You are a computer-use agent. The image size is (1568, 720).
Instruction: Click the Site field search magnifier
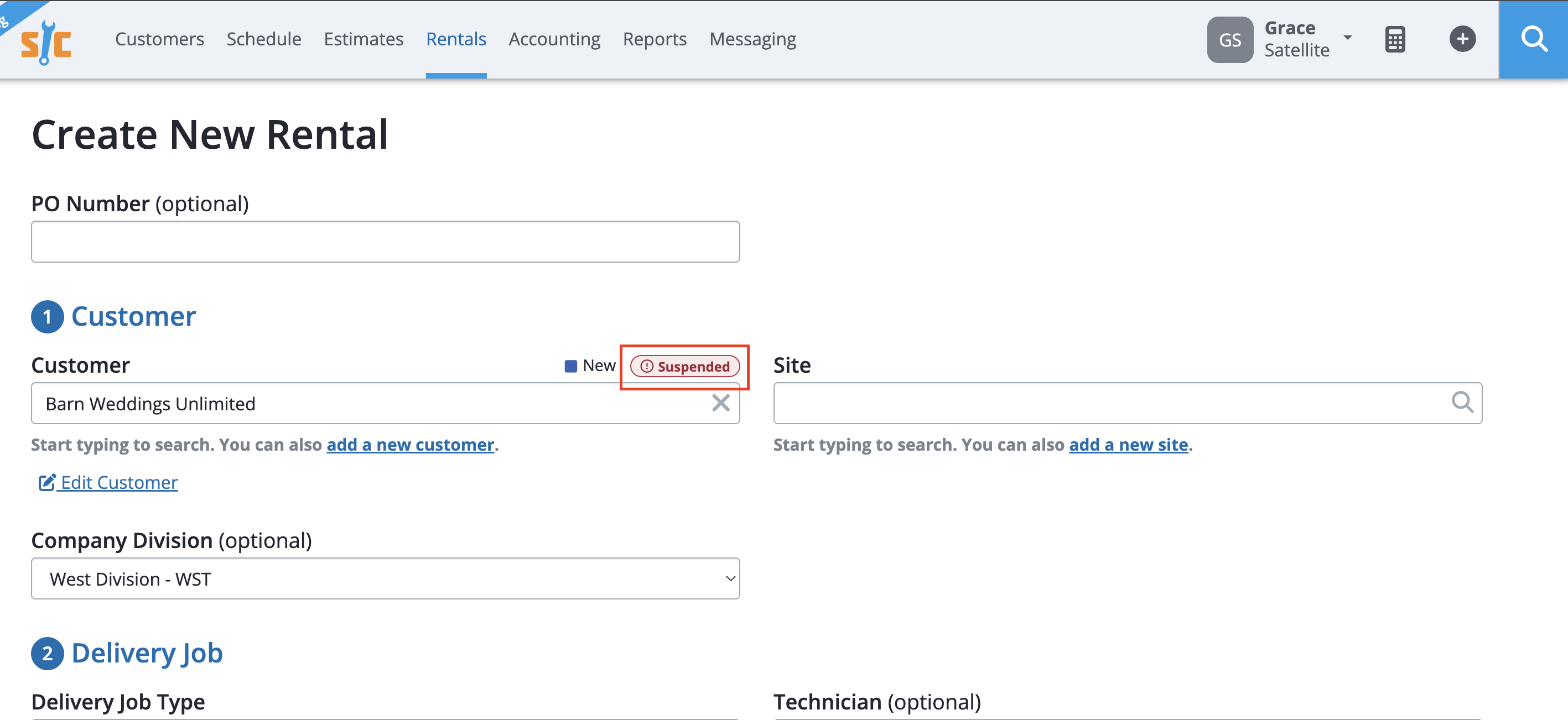point(1462,402)
